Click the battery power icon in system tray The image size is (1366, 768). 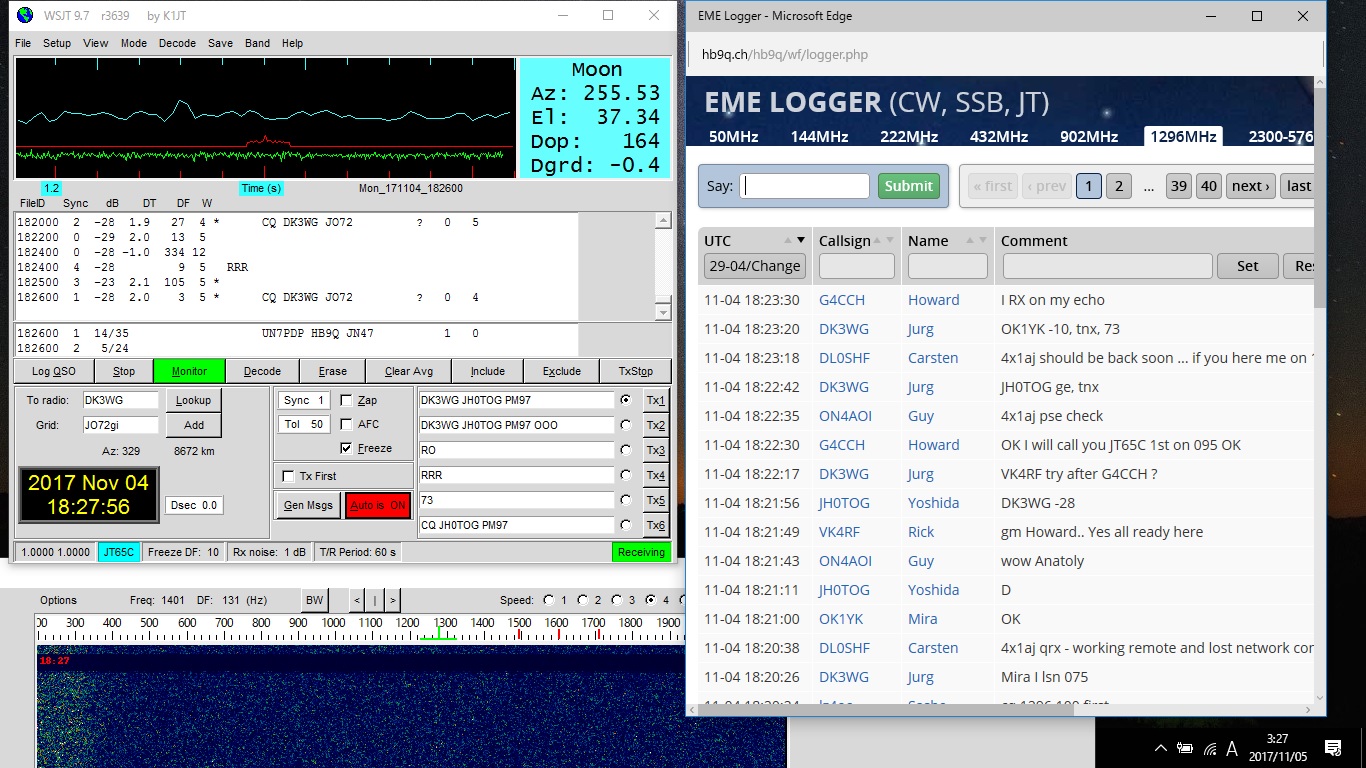(1185, 748)
